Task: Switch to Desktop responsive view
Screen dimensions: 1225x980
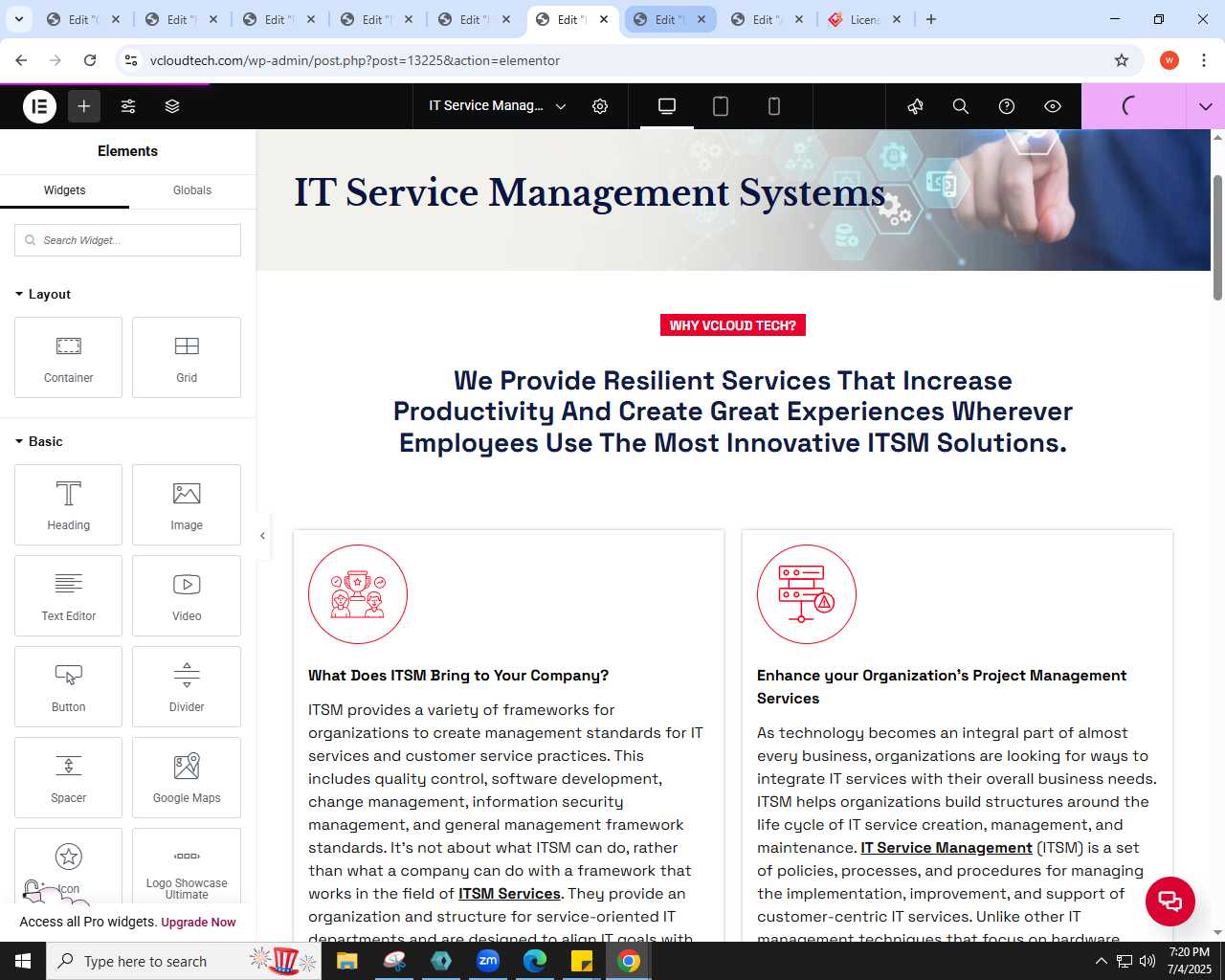Action: click(x=667, y=106)
